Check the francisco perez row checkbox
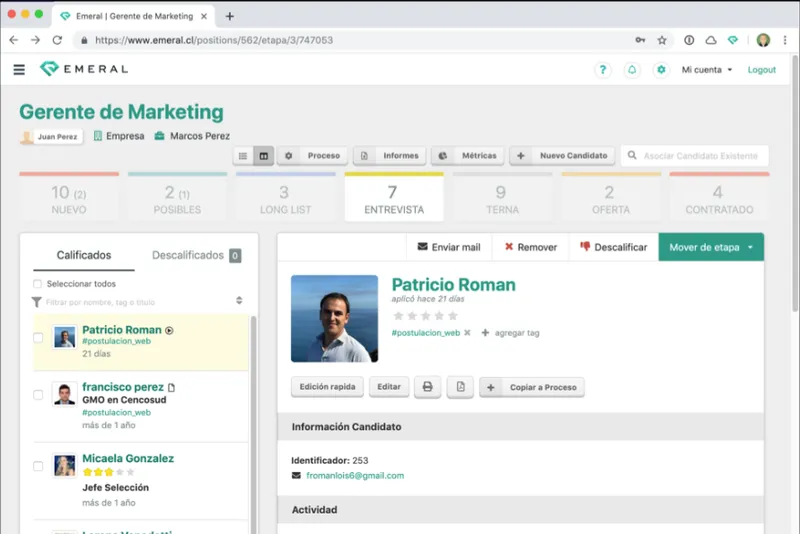The width and height of the screenshot is (800, 534). (x=38, y=395)
